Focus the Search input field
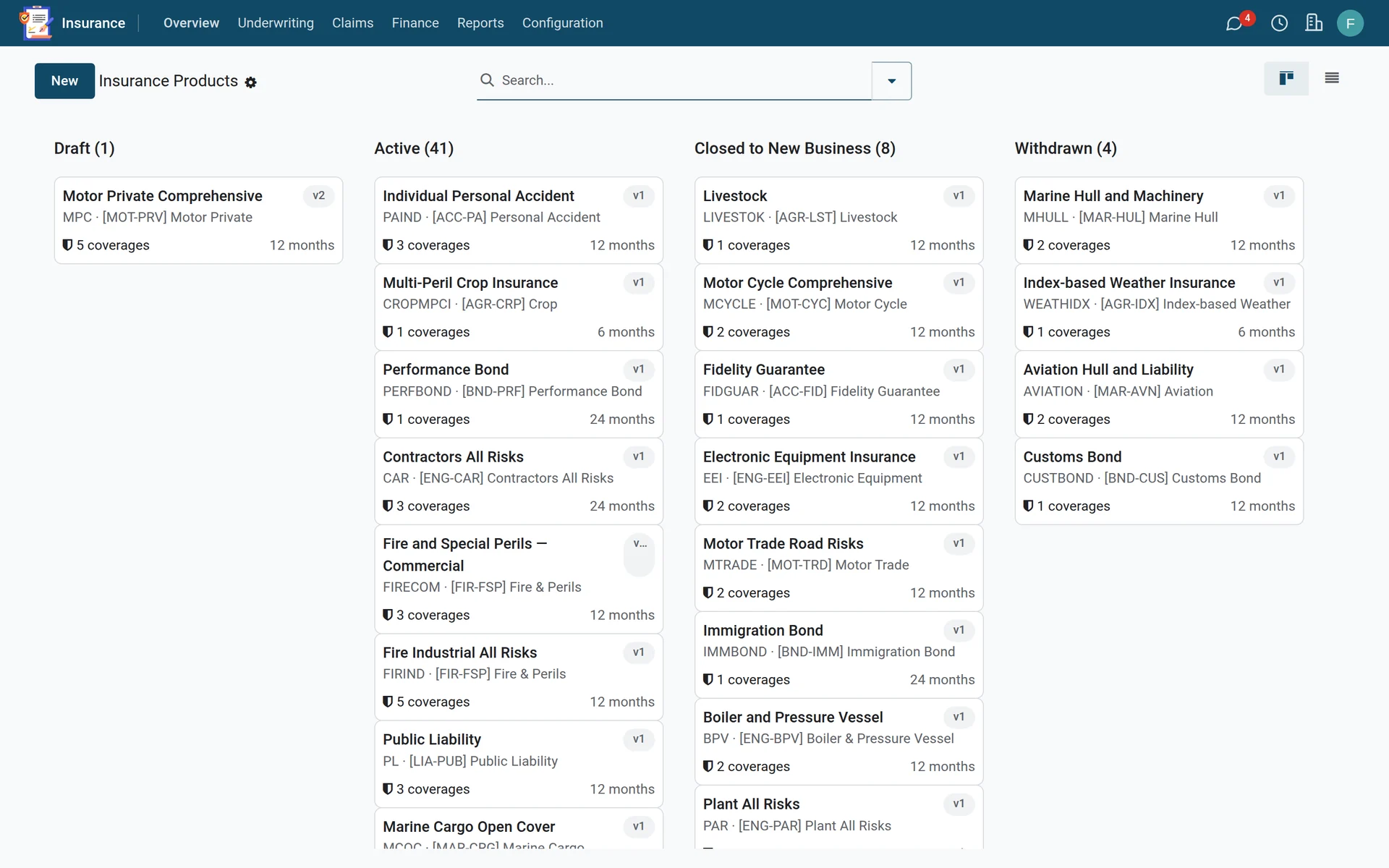 point(683,80)
